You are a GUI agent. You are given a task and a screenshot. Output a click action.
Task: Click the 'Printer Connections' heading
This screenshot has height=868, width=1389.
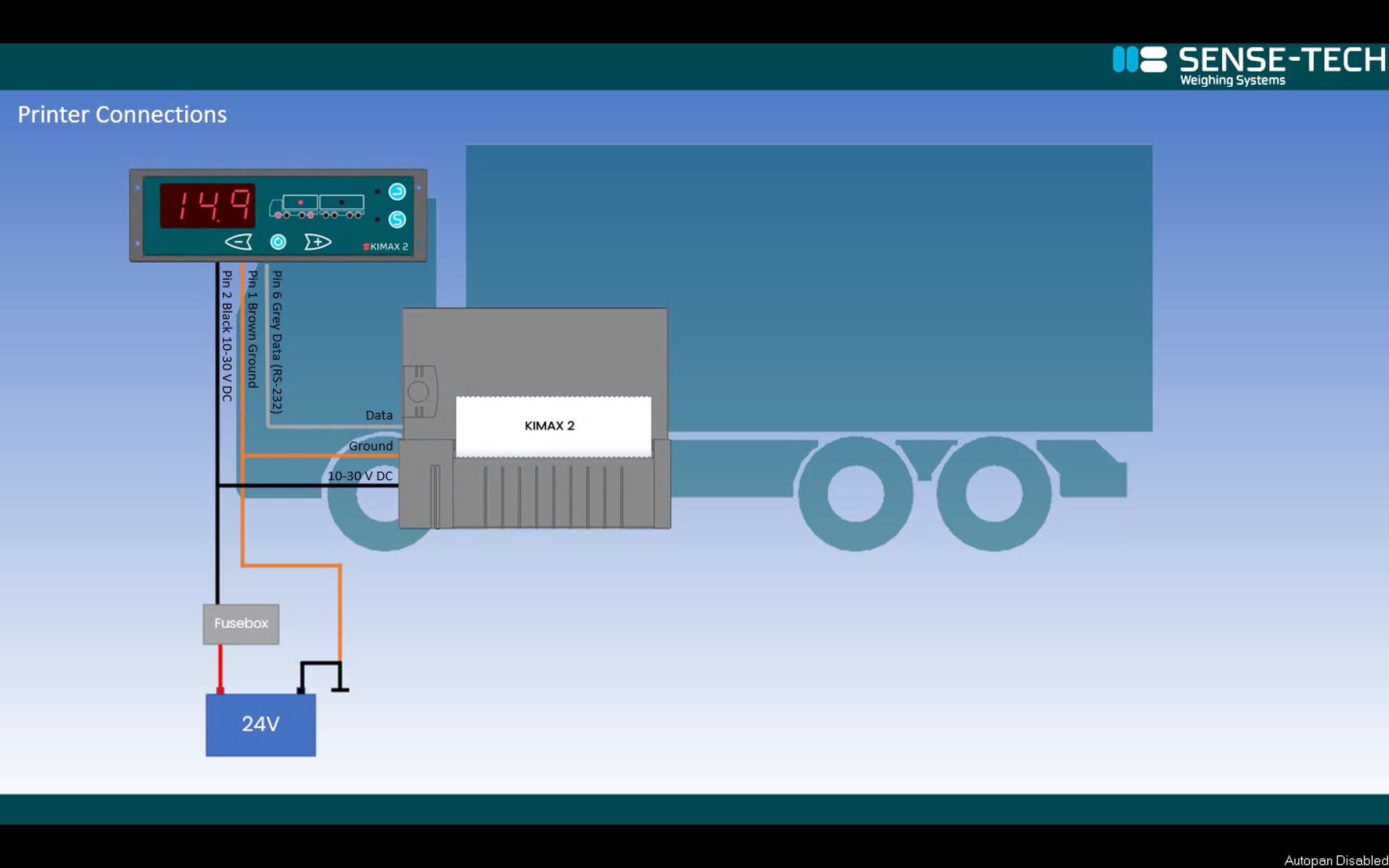pos(122,115)
